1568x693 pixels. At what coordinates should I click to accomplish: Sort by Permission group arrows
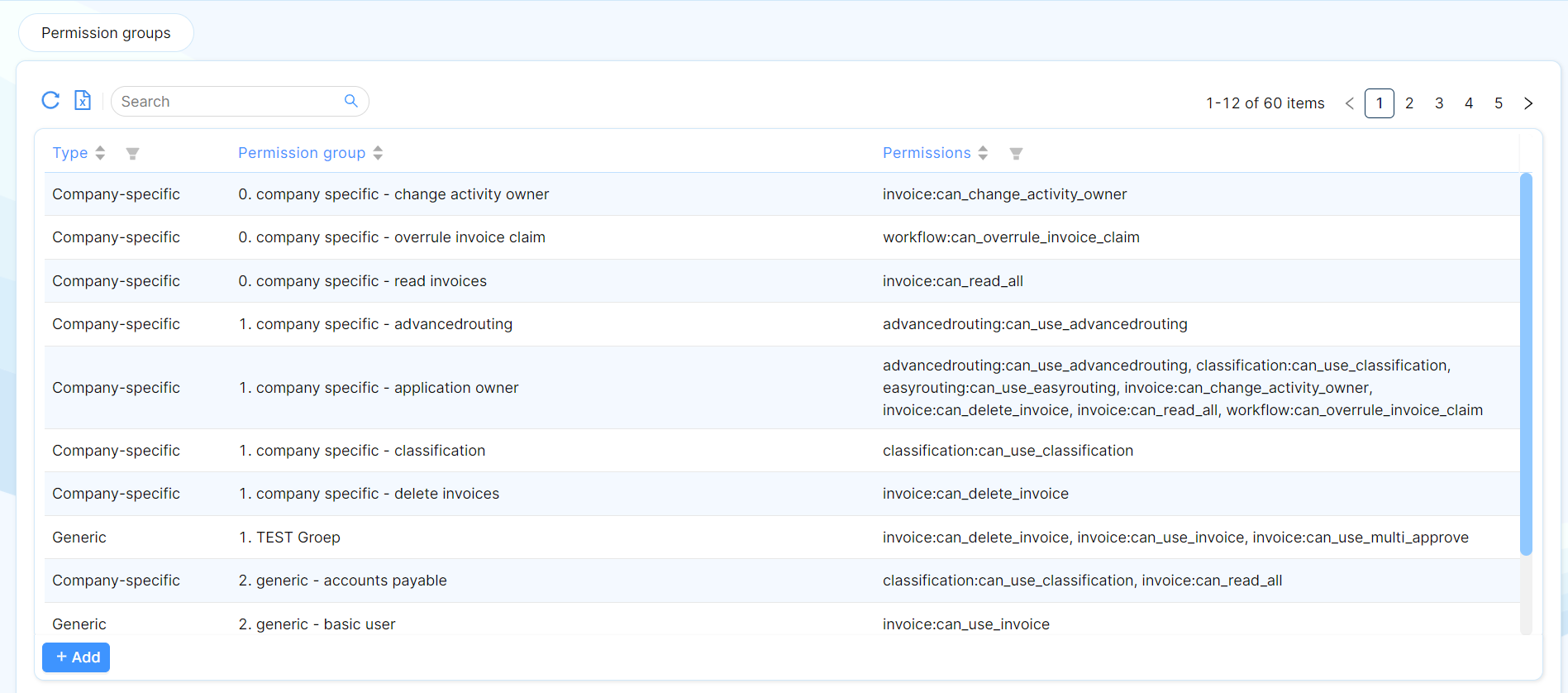coord(378,153)
